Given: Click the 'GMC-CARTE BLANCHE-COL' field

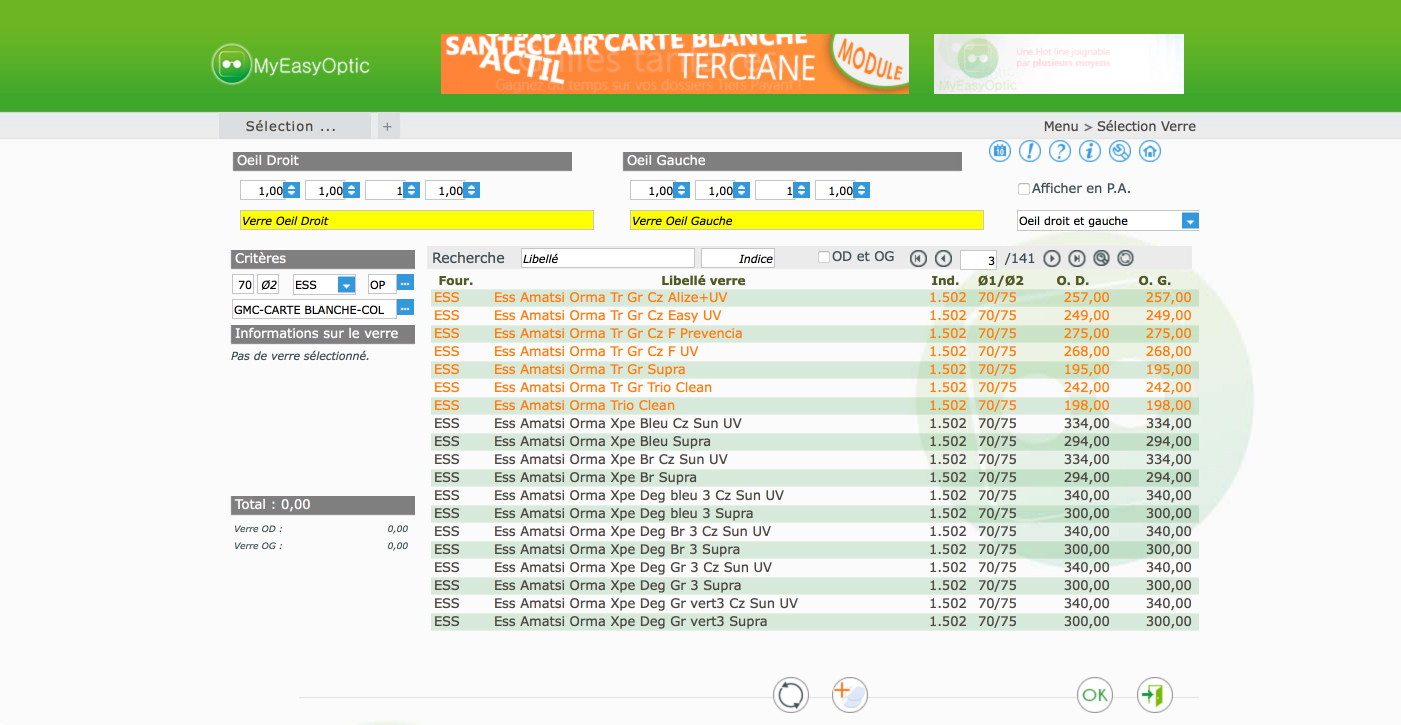Looking at the screenshot, I should click(x=314, y=309).
